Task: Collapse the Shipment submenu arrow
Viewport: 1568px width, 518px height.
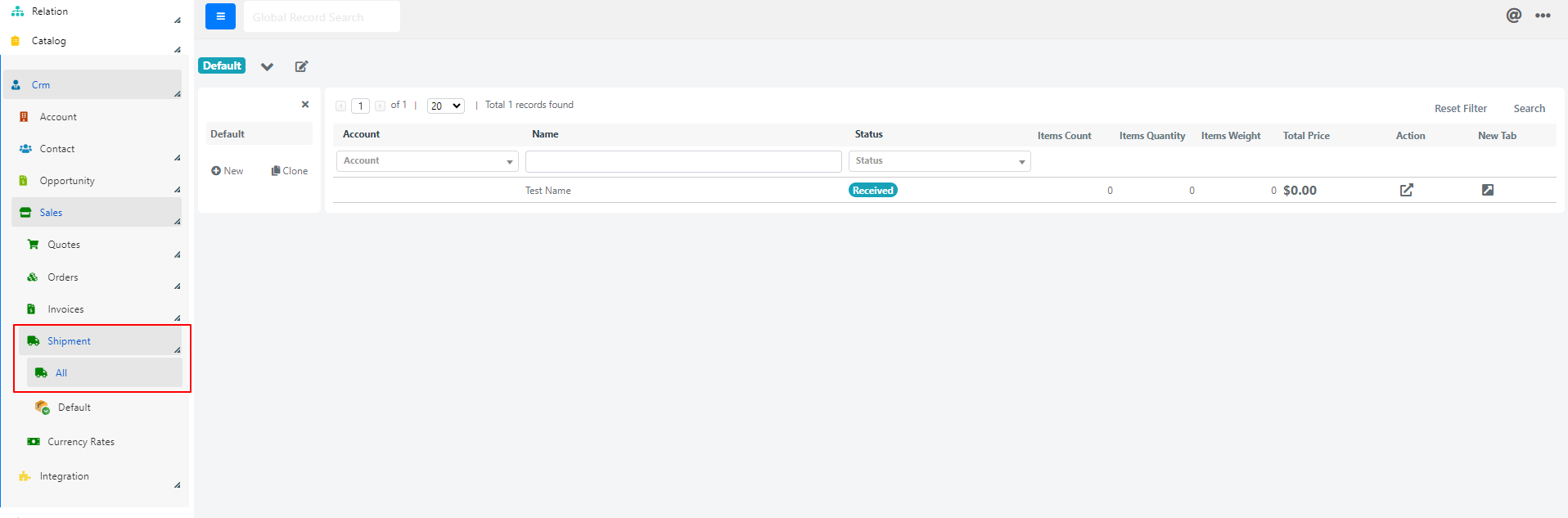Action: tap(178, 349)
